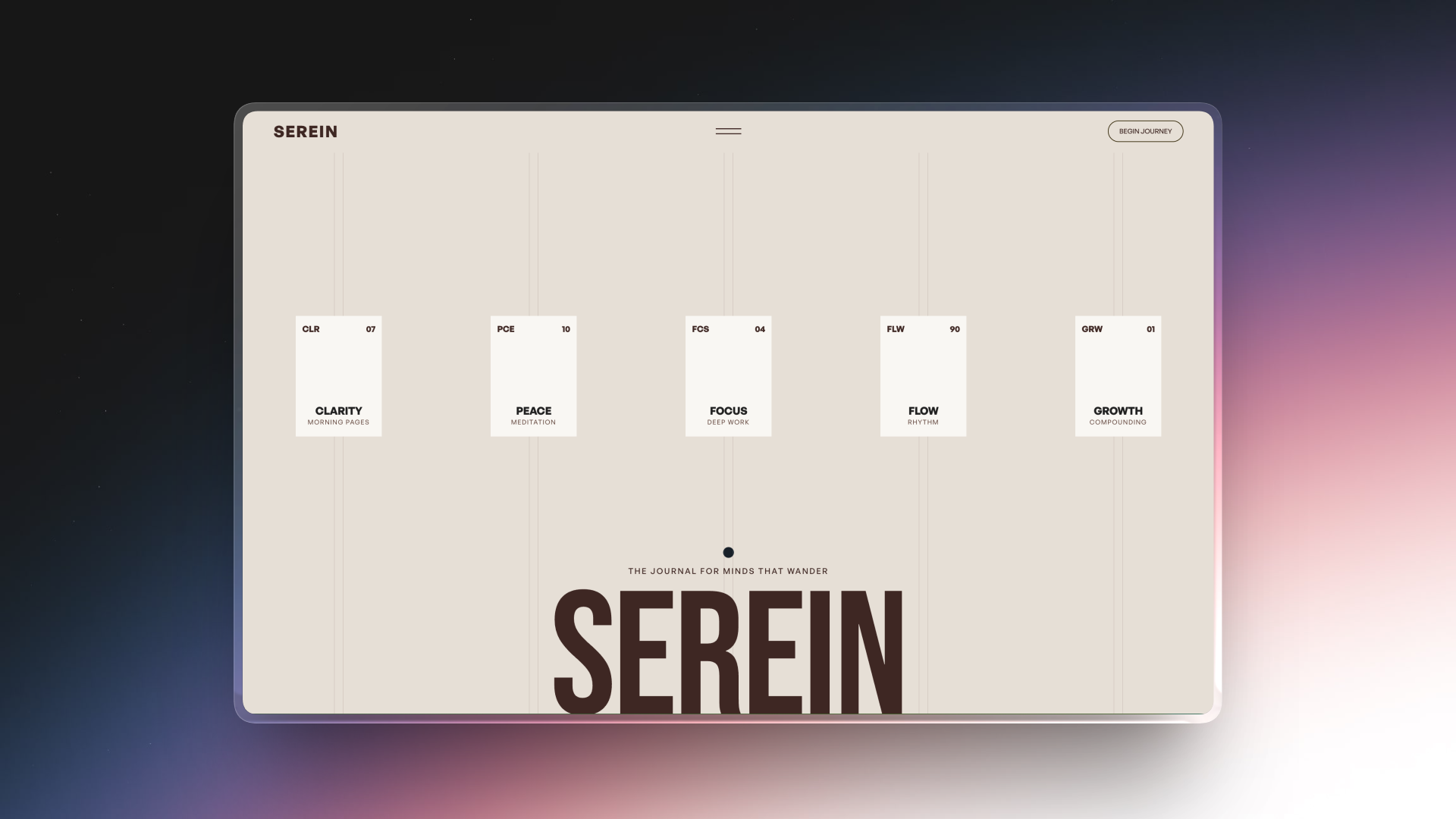
Task: Click the FLW code label
Action: point(896,329)
